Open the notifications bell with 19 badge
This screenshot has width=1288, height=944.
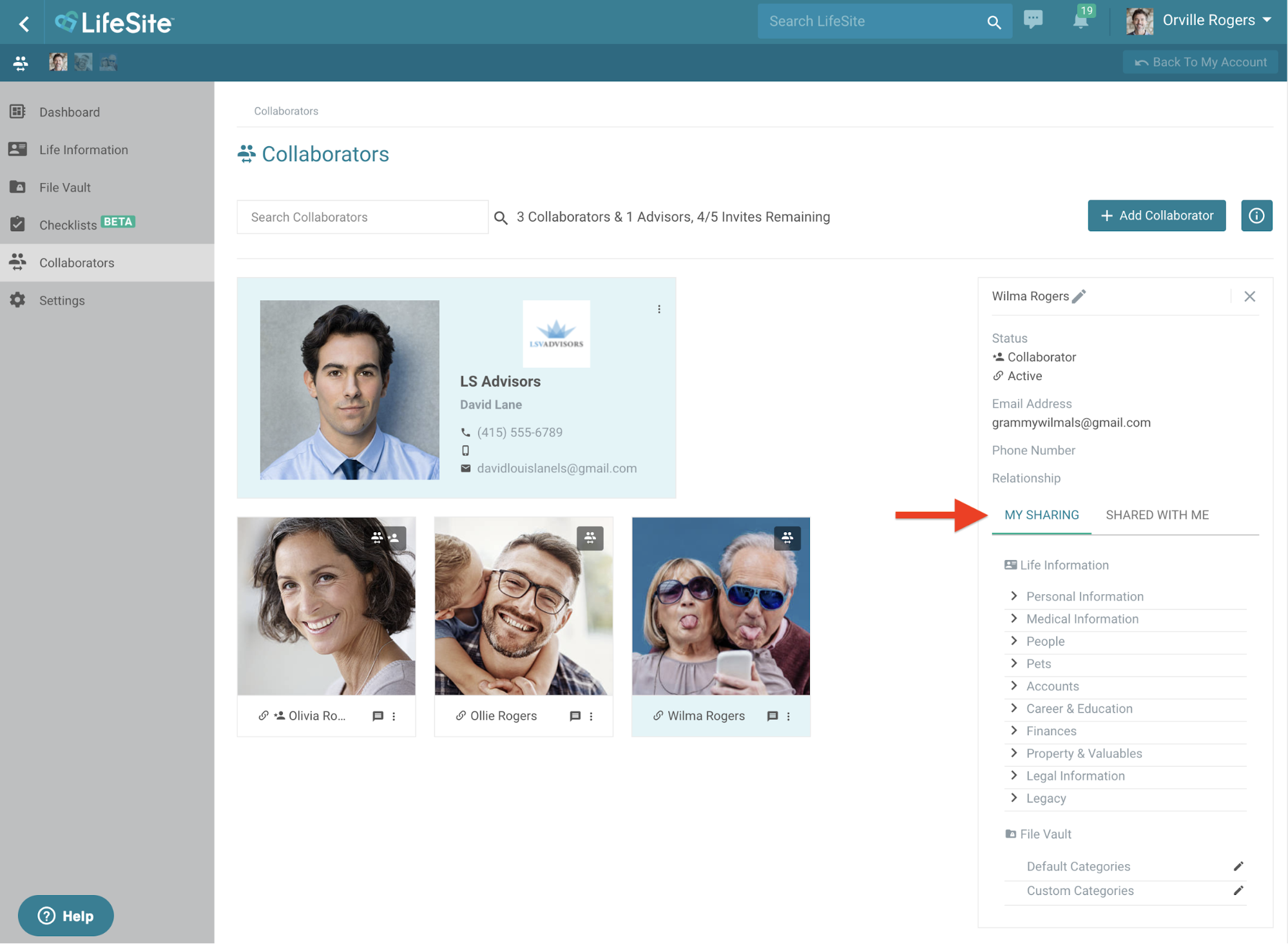pos(1082,19)
